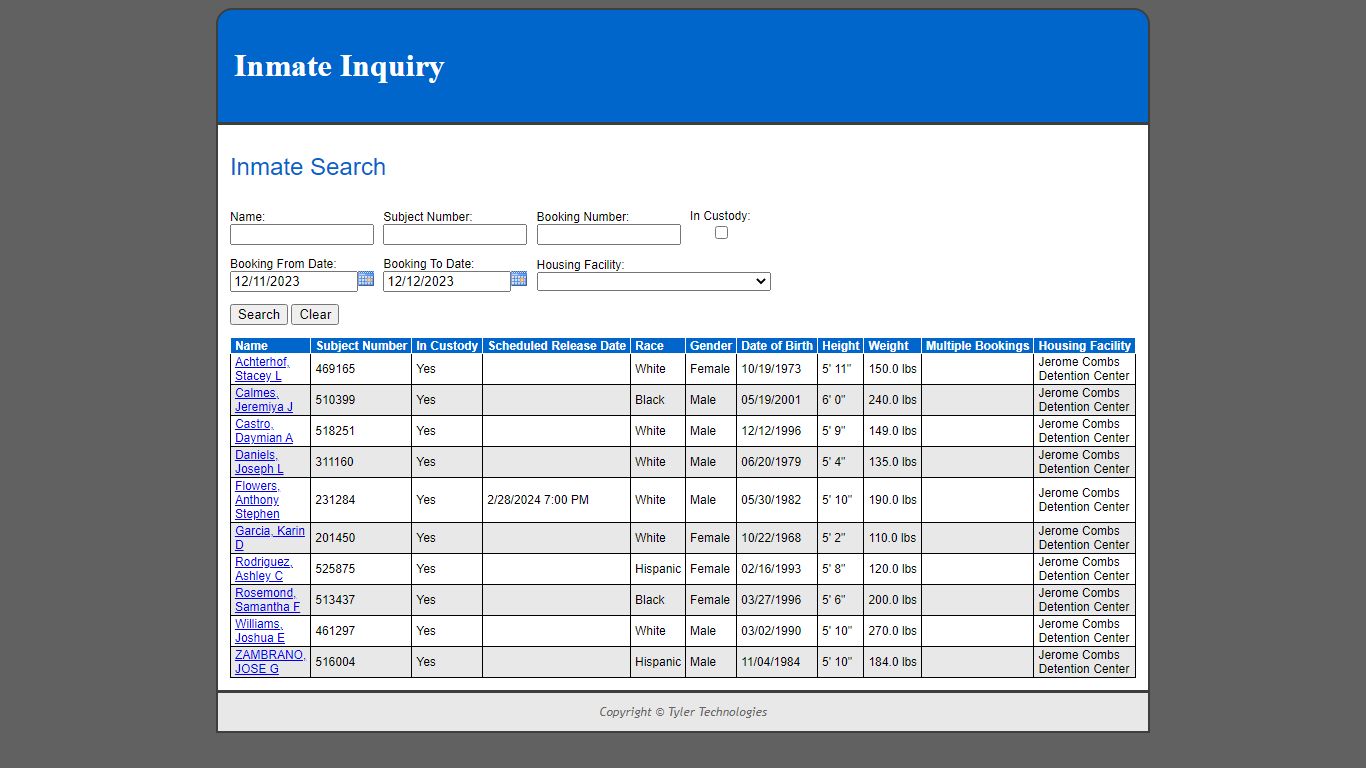Select subject number 518251 cell
Screen dimensions: 1366x768
(x=361, y=431)
